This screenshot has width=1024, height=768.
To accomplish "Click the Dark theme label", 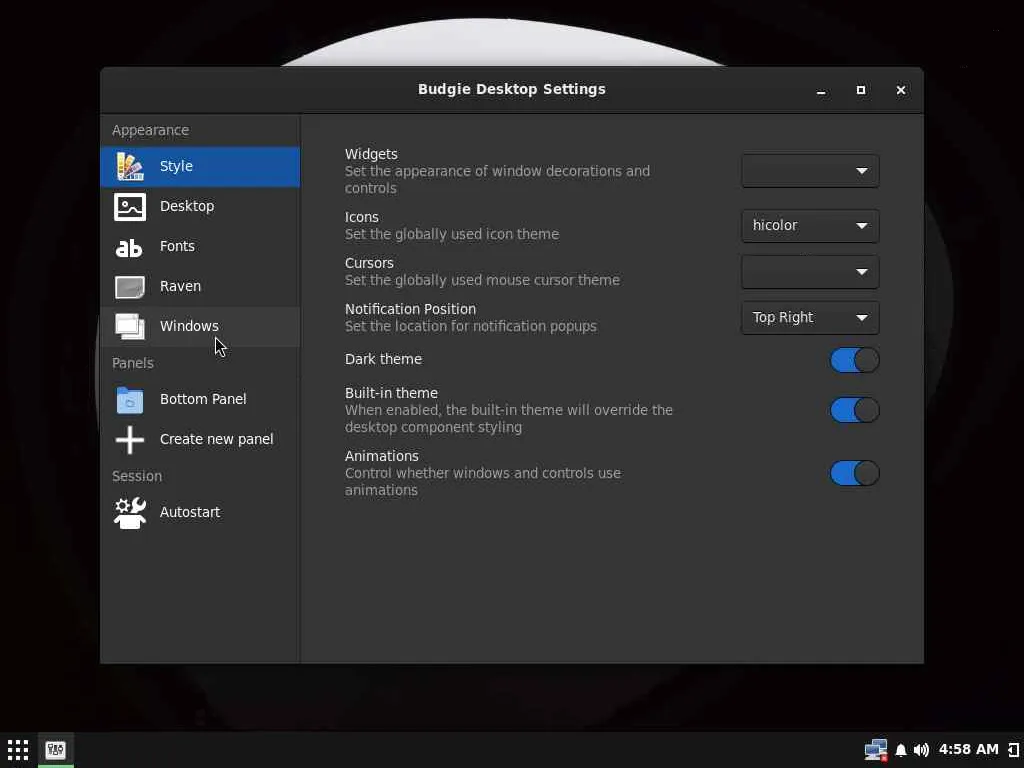I will click(383, 359).
